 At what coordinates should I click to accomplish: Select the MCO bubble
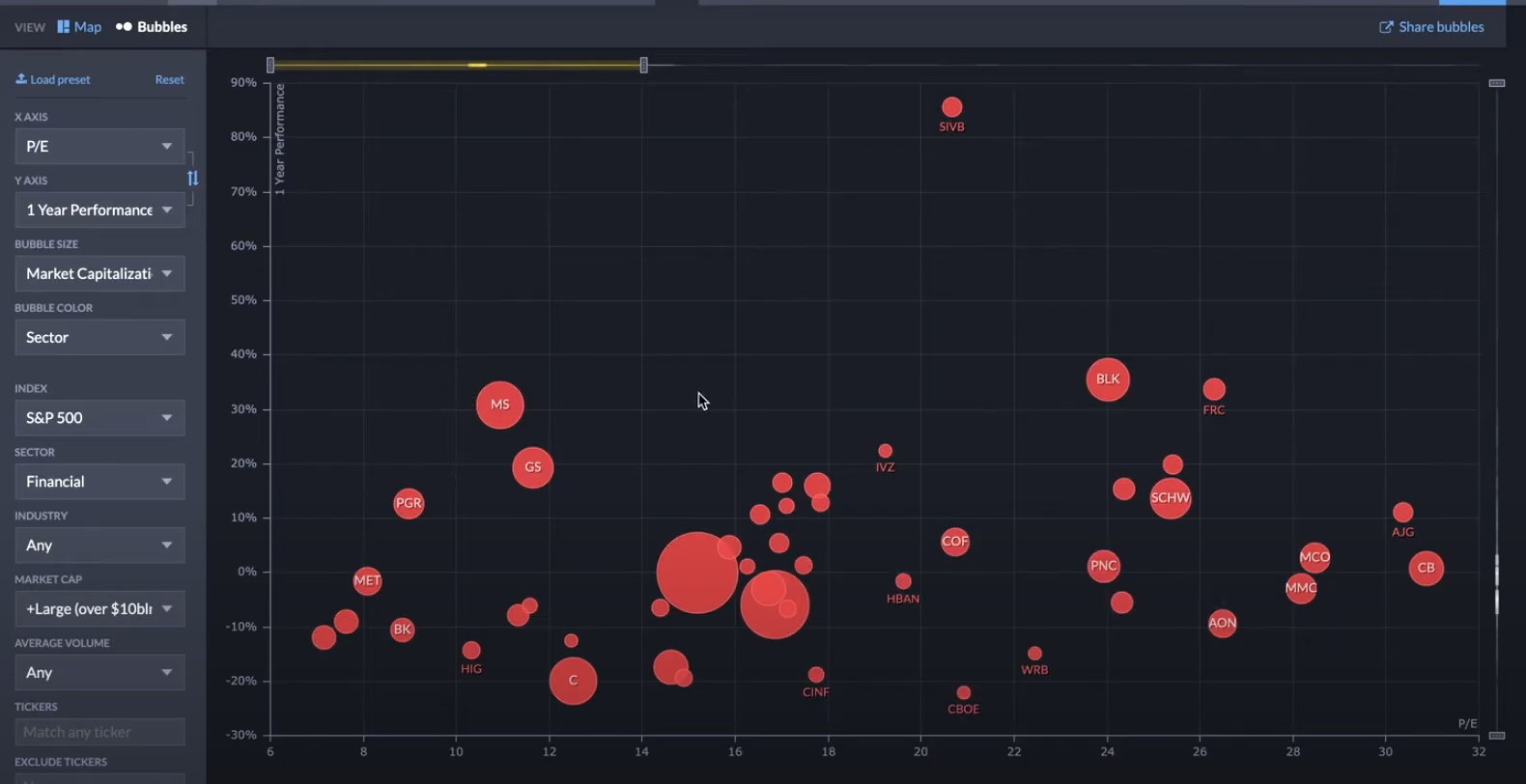1314,557
